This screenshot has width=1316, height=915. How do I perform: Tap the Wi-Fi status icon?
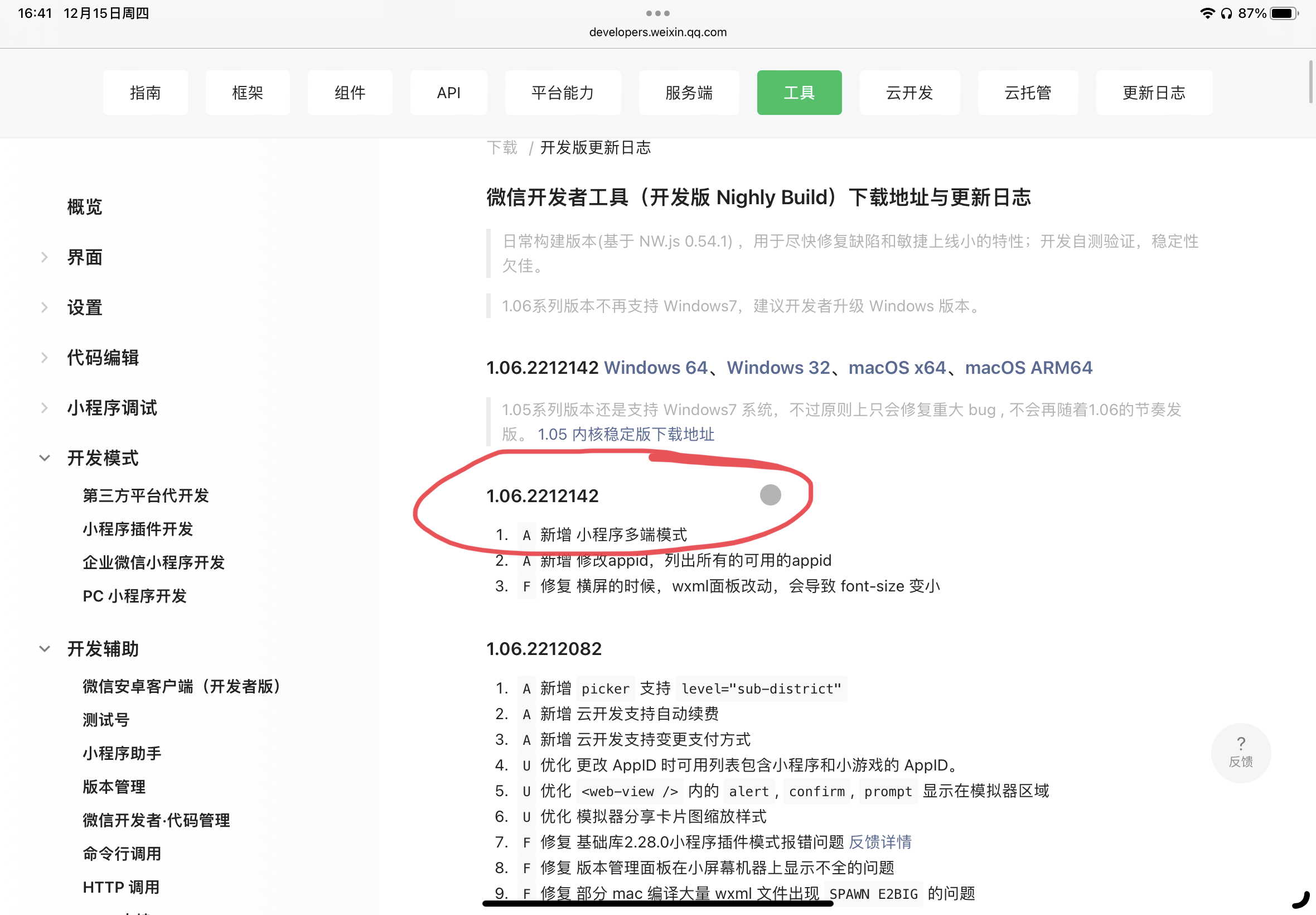tap(1207, 13)
